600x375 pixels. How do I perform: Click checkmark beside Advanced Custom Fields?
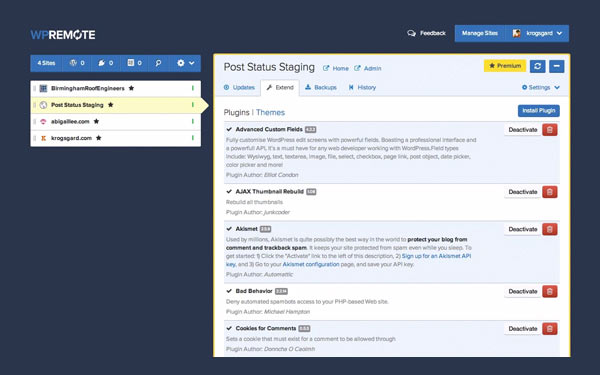click(x=229, y=129)
